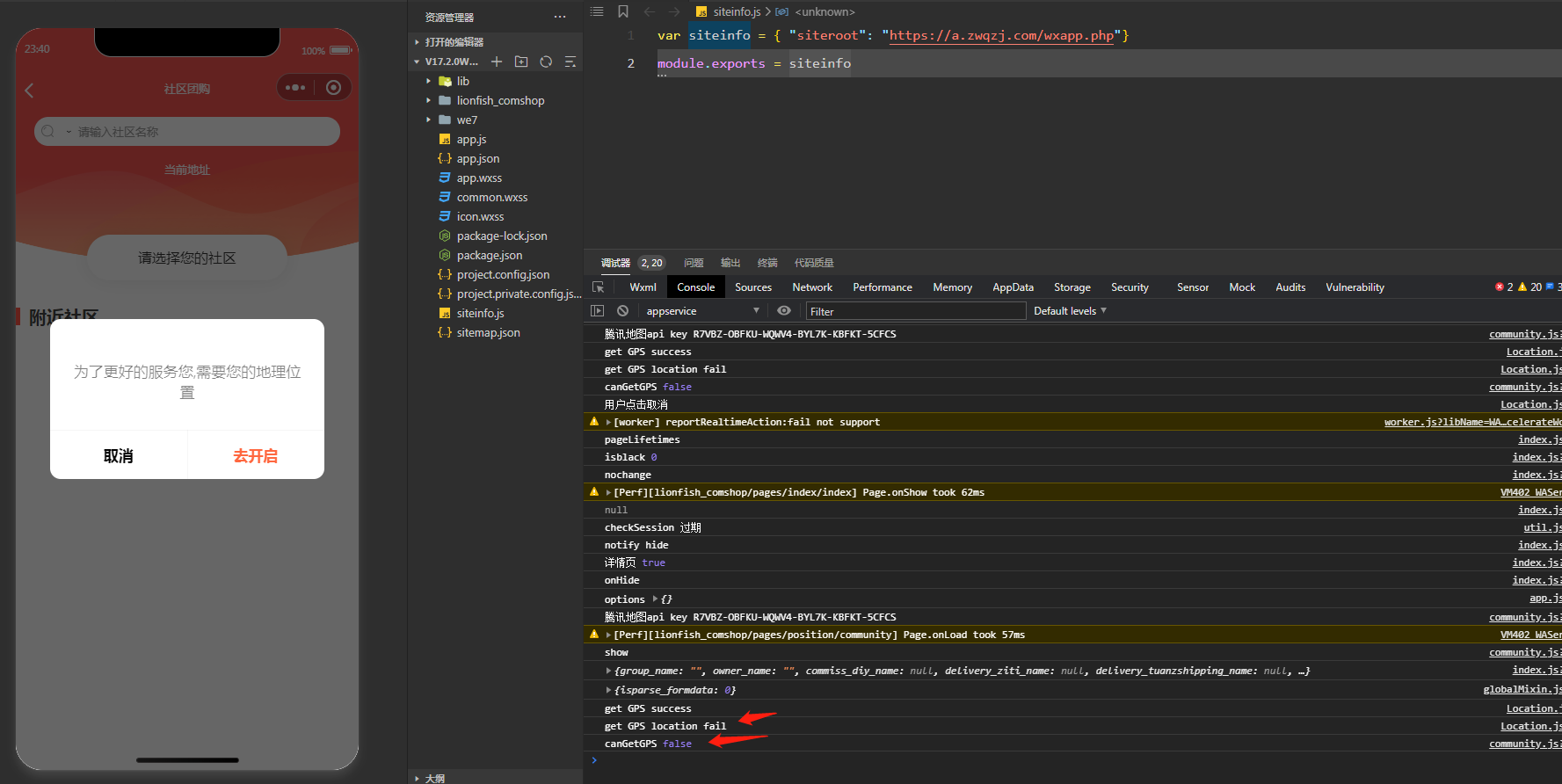Open the worker.js source link in console
The width and height of the screenshot is (1562, 784).
point(1473,422)
